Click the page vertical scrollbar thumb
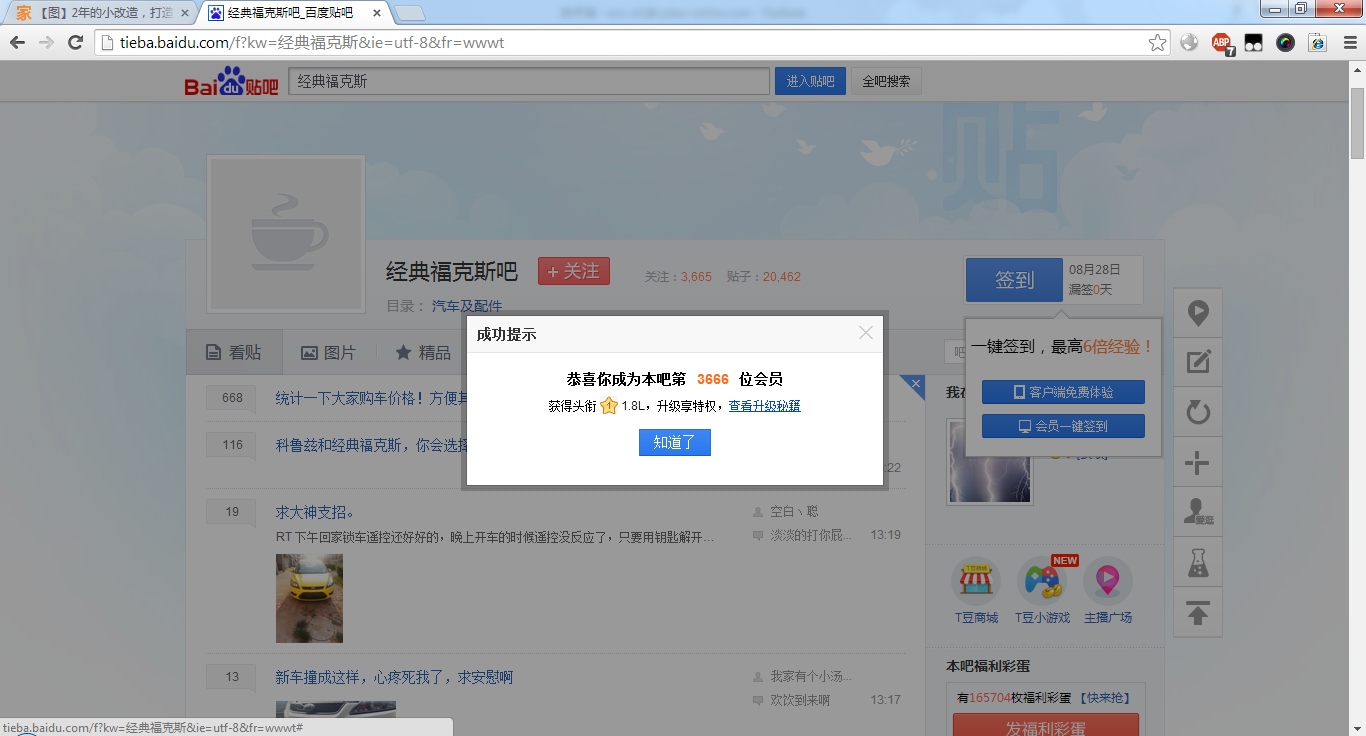Image resolution: width=1366 pixels, height=736 pixels. tap(1357, 123)
